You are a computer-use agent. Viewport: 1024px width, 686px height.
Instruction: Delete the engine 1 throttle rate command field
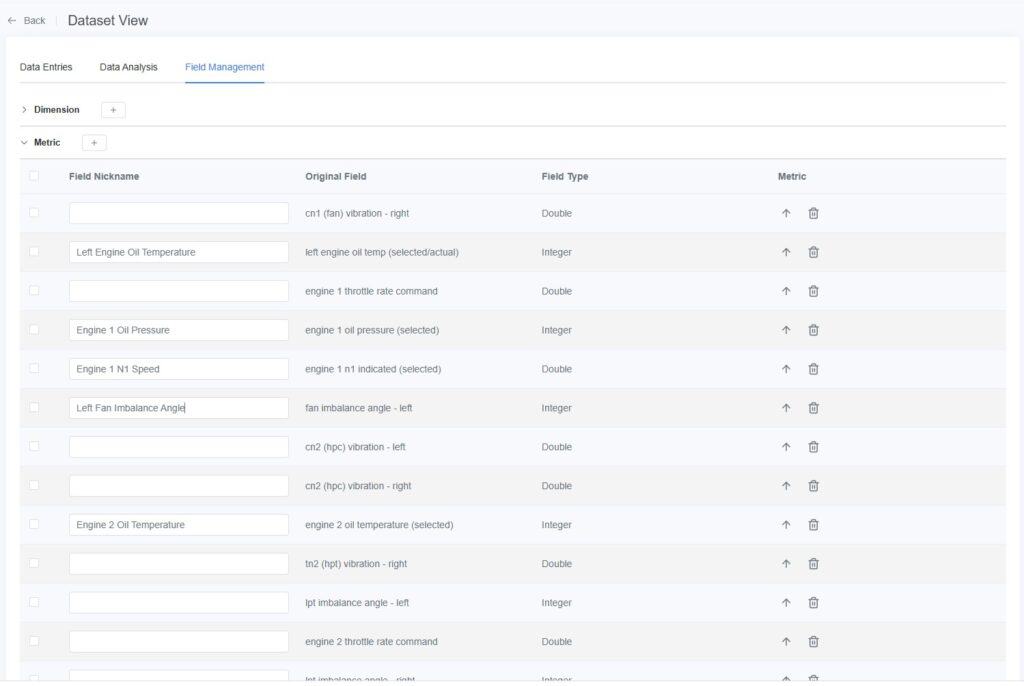point(813,291)
